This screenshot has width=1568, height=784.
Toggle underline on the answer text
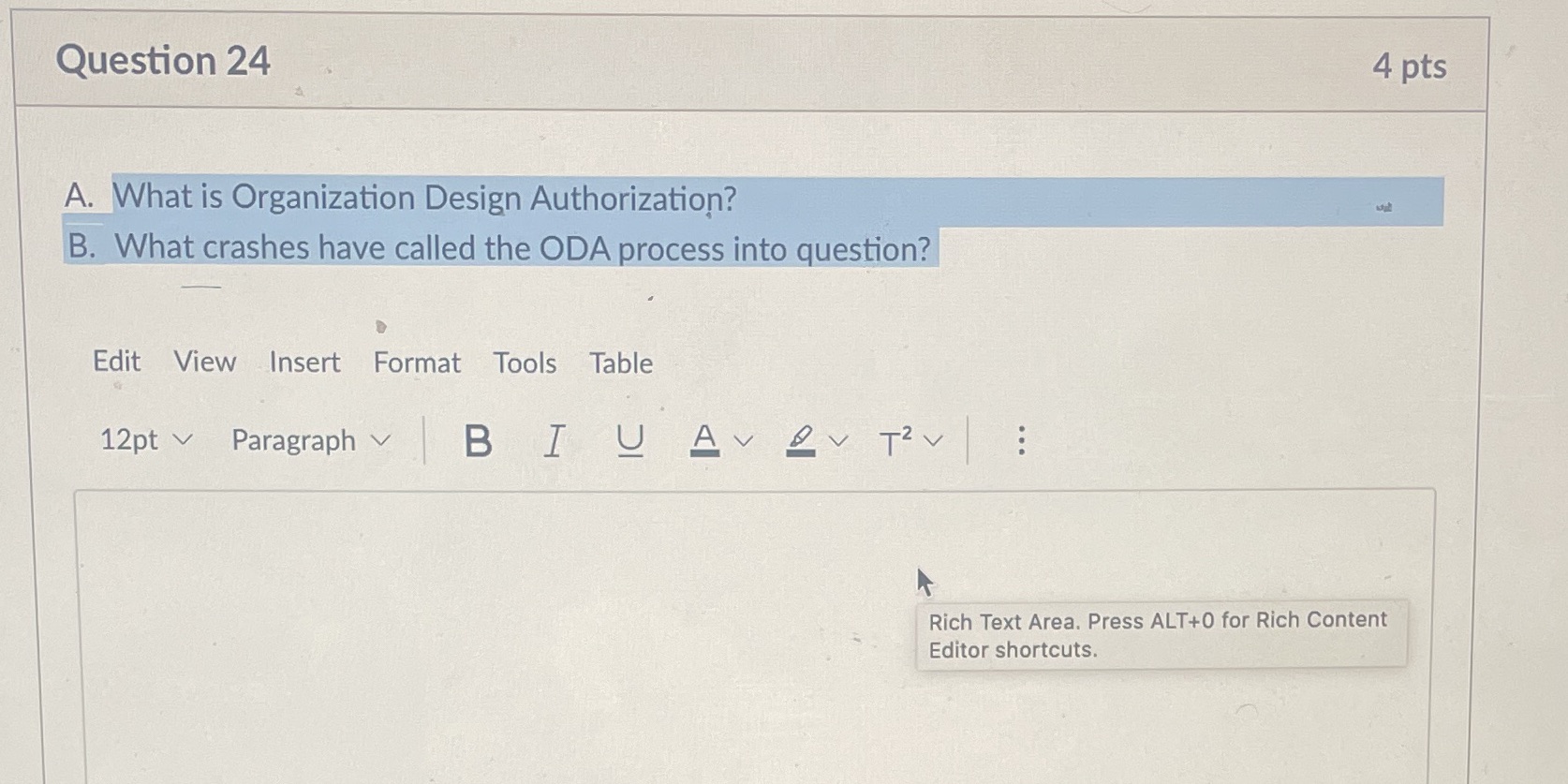tap(630, 440)
